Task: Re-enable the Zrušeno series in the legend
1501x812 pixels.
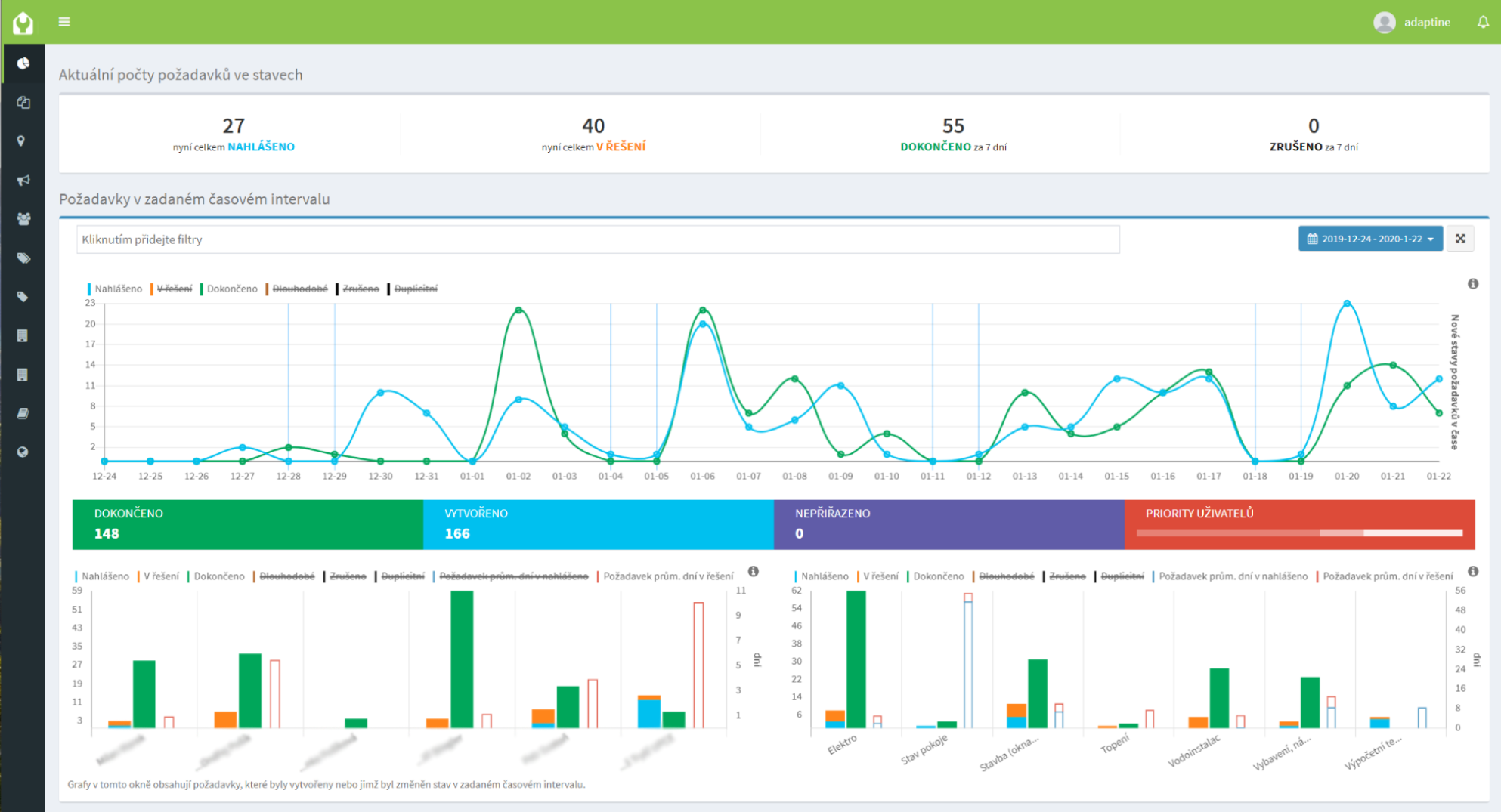Action: [361, 288]
